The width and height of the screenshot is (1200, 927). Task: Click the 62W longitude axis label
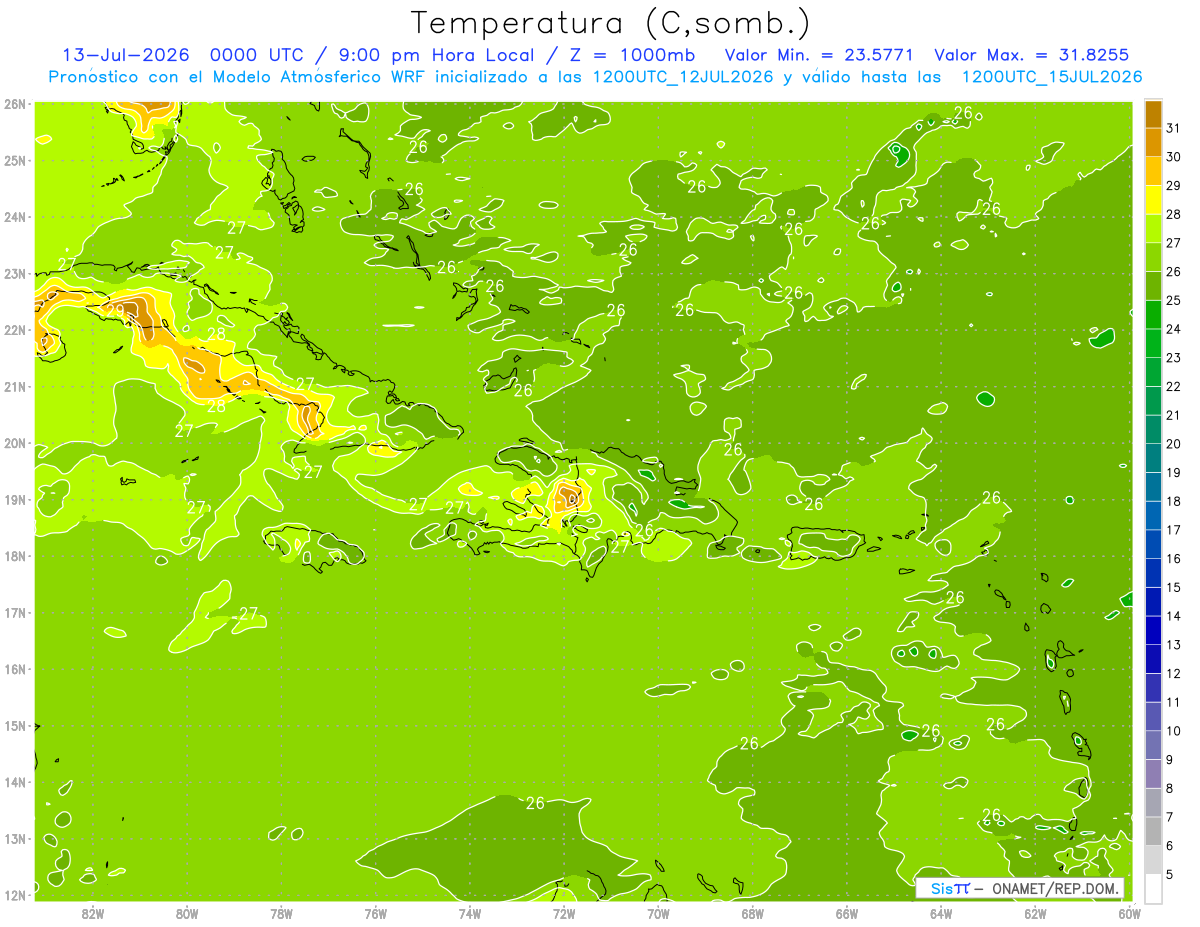coord(1035,913)
